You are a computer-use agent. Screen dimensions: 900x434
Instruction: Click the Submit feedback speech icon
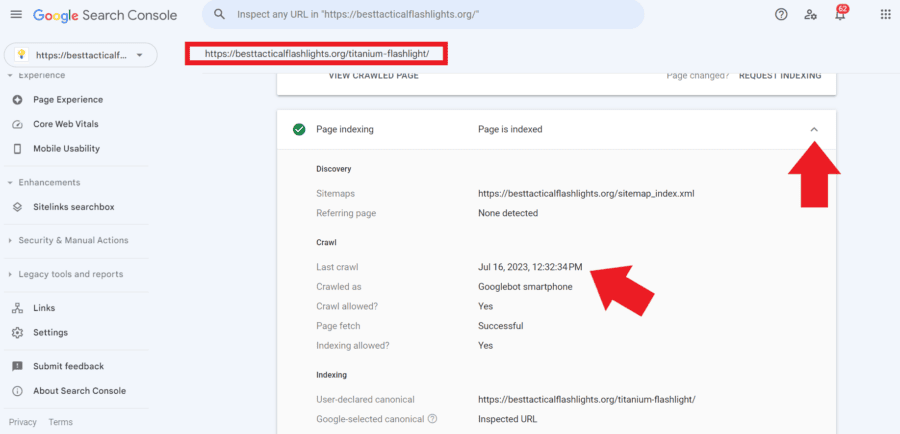(17, 366)
